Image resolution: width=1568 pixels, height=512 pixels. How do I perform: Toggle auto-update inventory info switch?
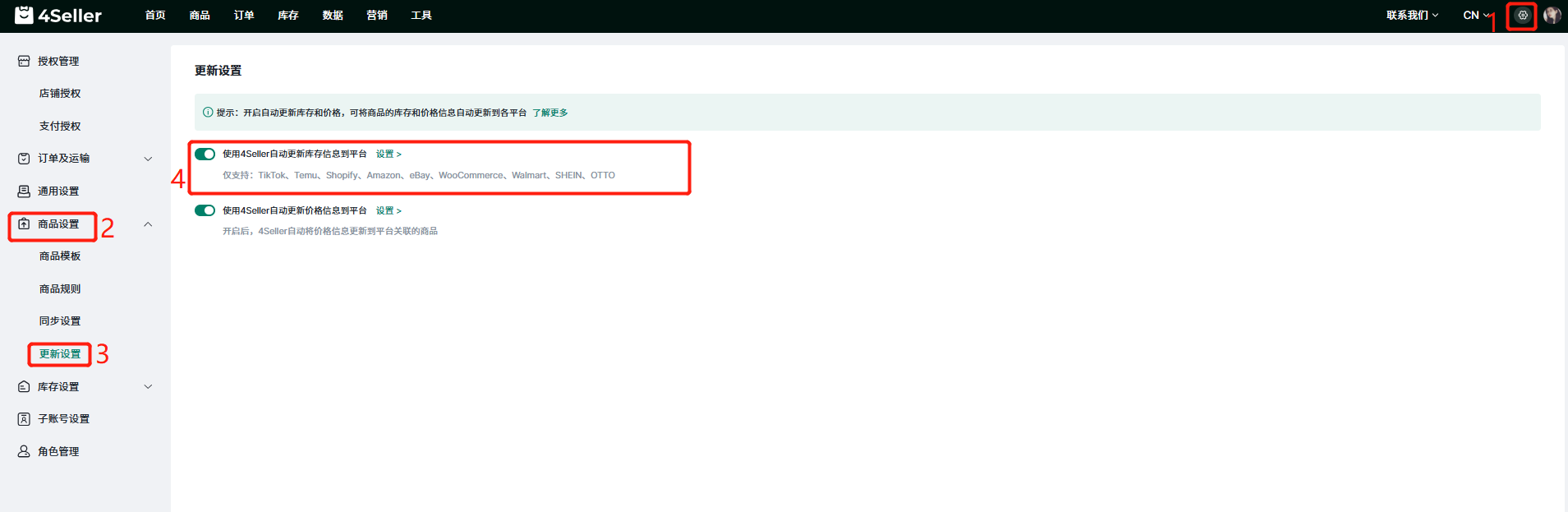(x=205, y=155)
